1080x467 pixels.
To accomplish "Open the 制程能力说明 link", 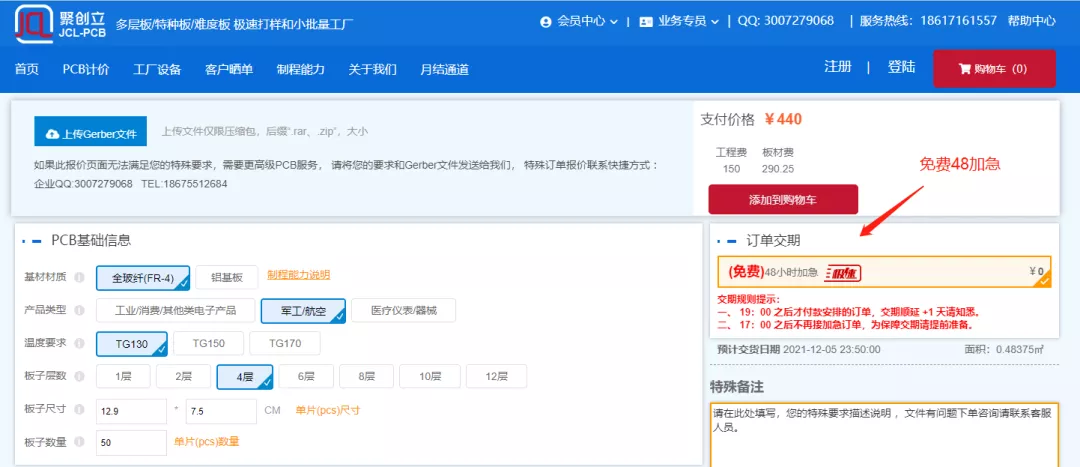I will coord(298,275).
